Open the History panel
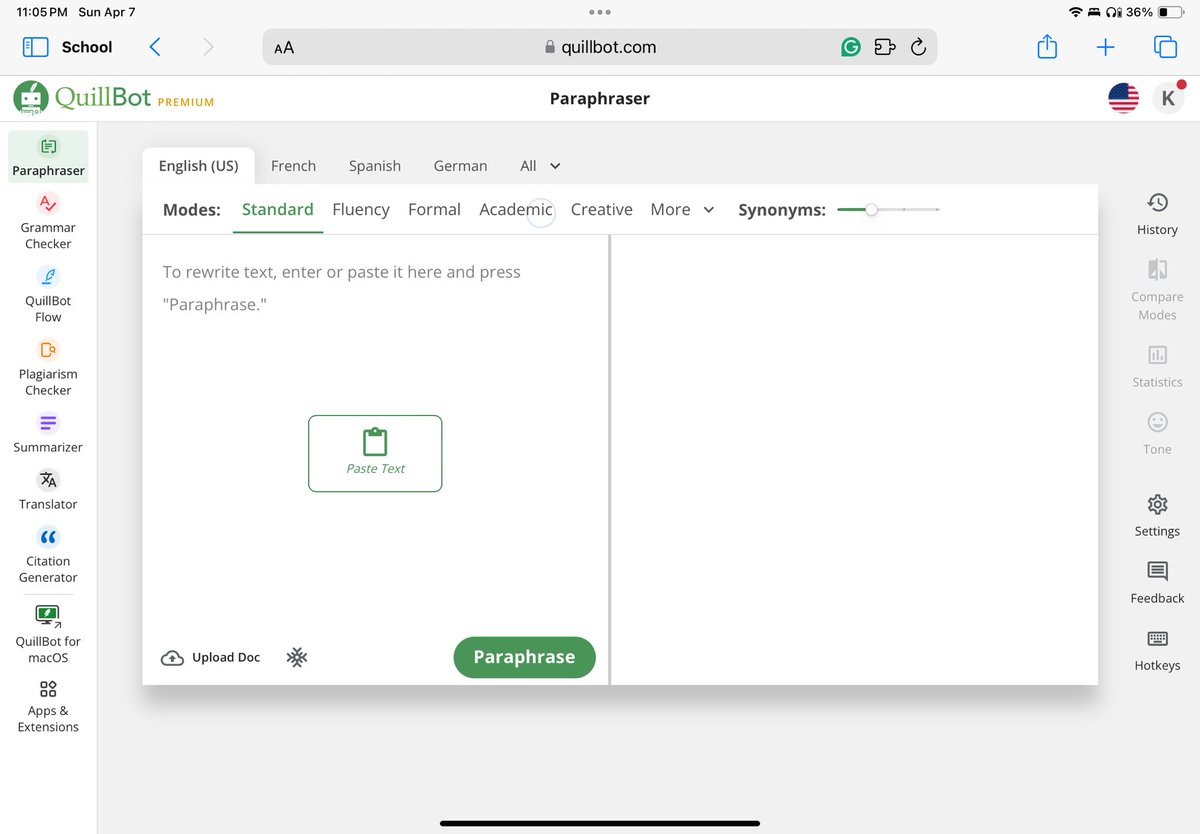Image resolution: width=1200 pixels, height=834 pixels. 1157,214
